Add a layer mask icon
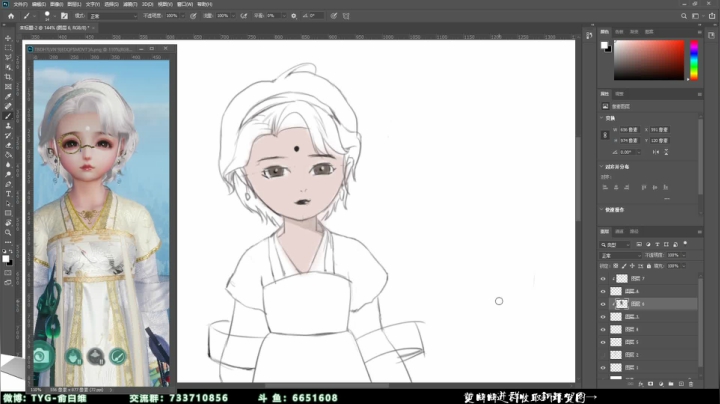 point(651,384)
